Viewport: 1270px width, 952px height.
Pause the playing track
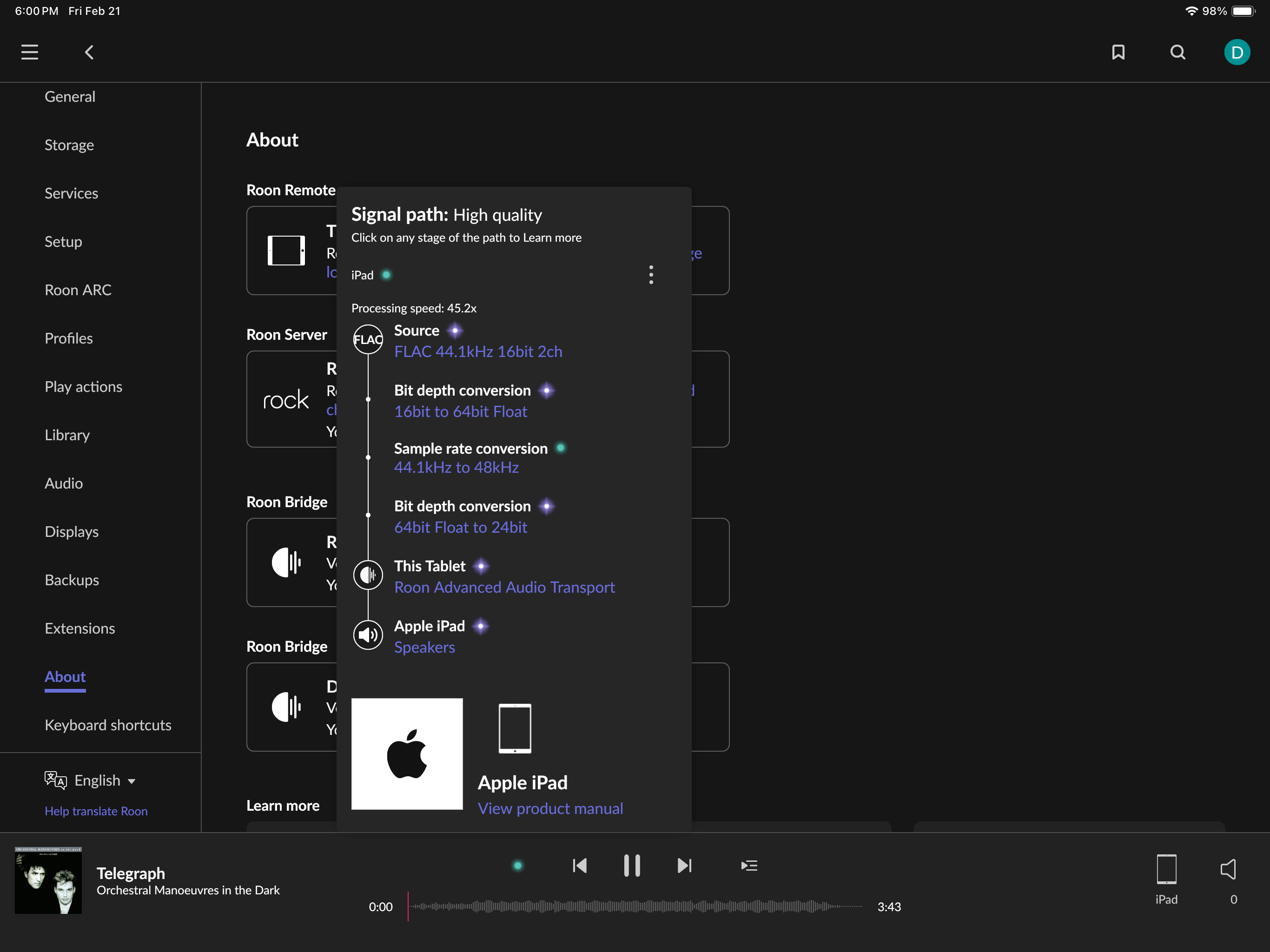(x=632, y=865)
